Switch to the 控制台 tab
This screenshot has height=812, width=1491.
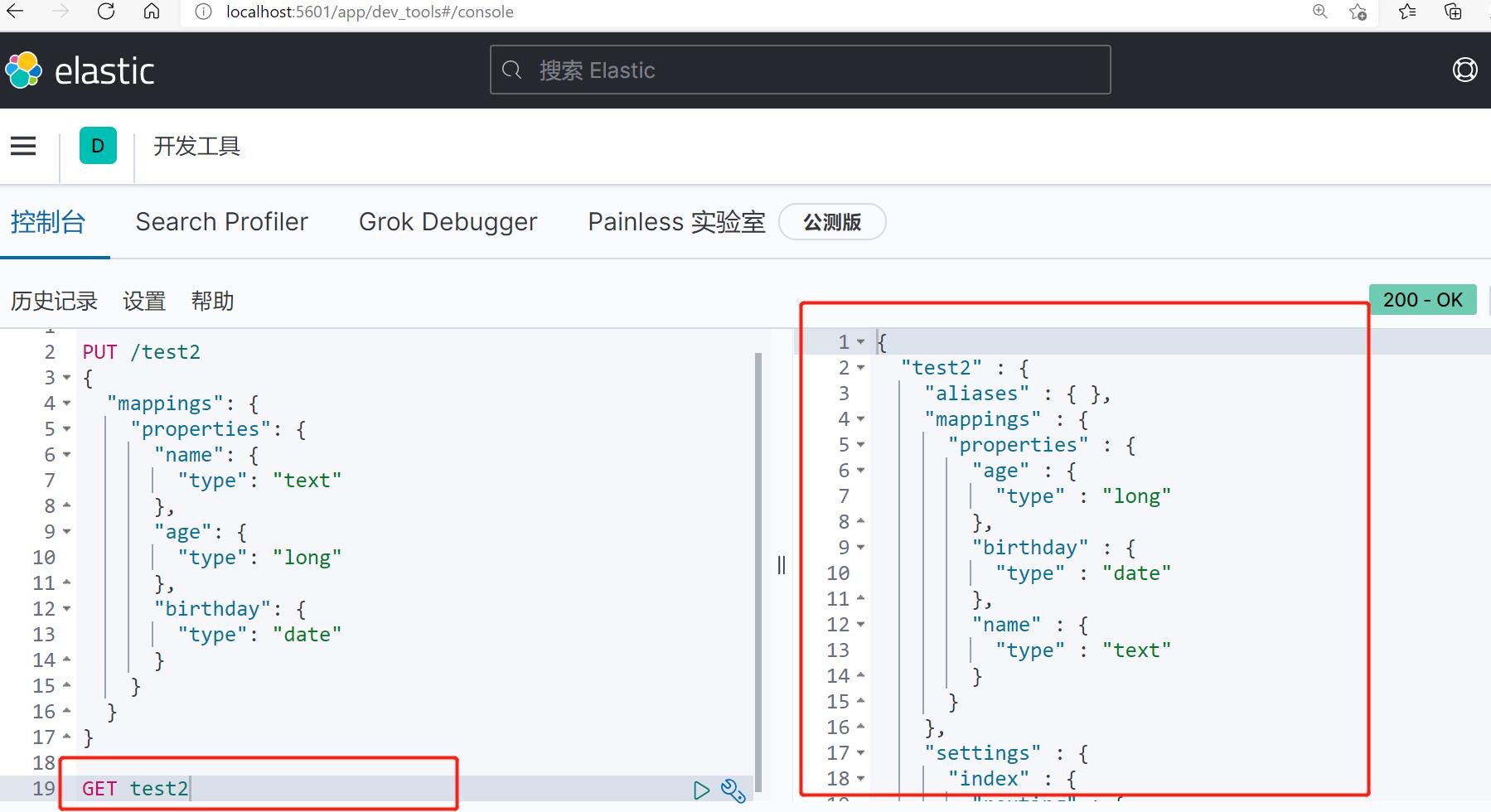pyautogui.click(x=48, y=222)
